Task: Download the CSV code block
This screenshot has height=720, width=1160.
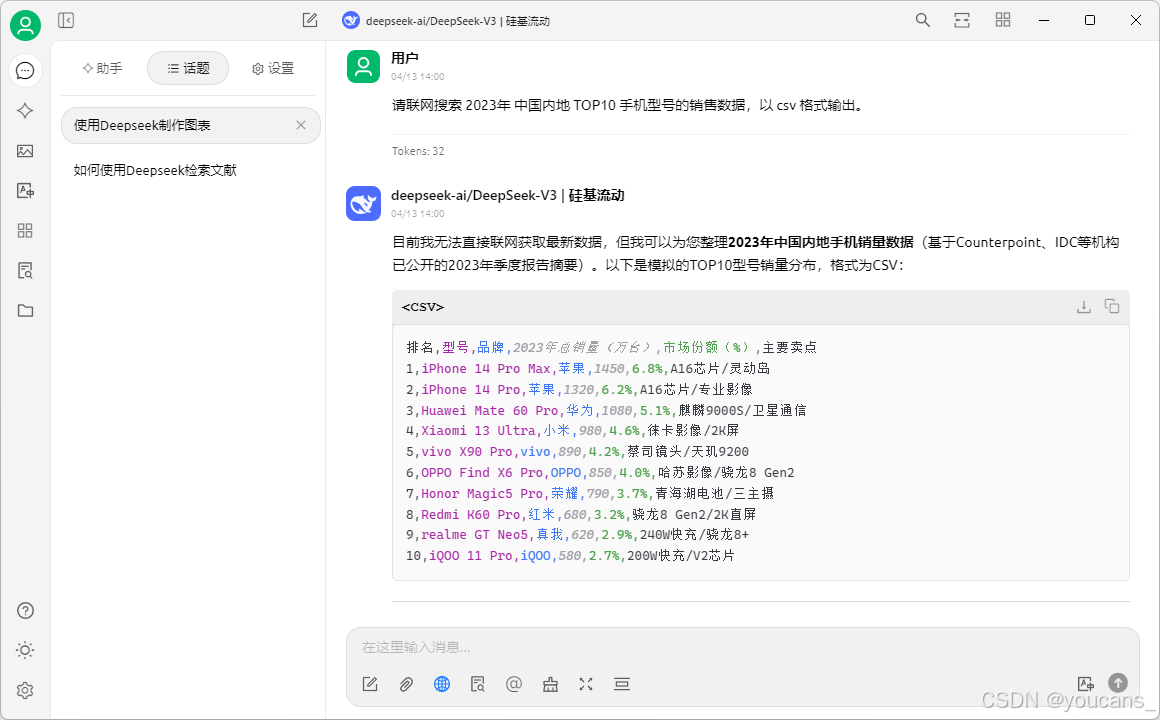Action: coord(1084,306)
